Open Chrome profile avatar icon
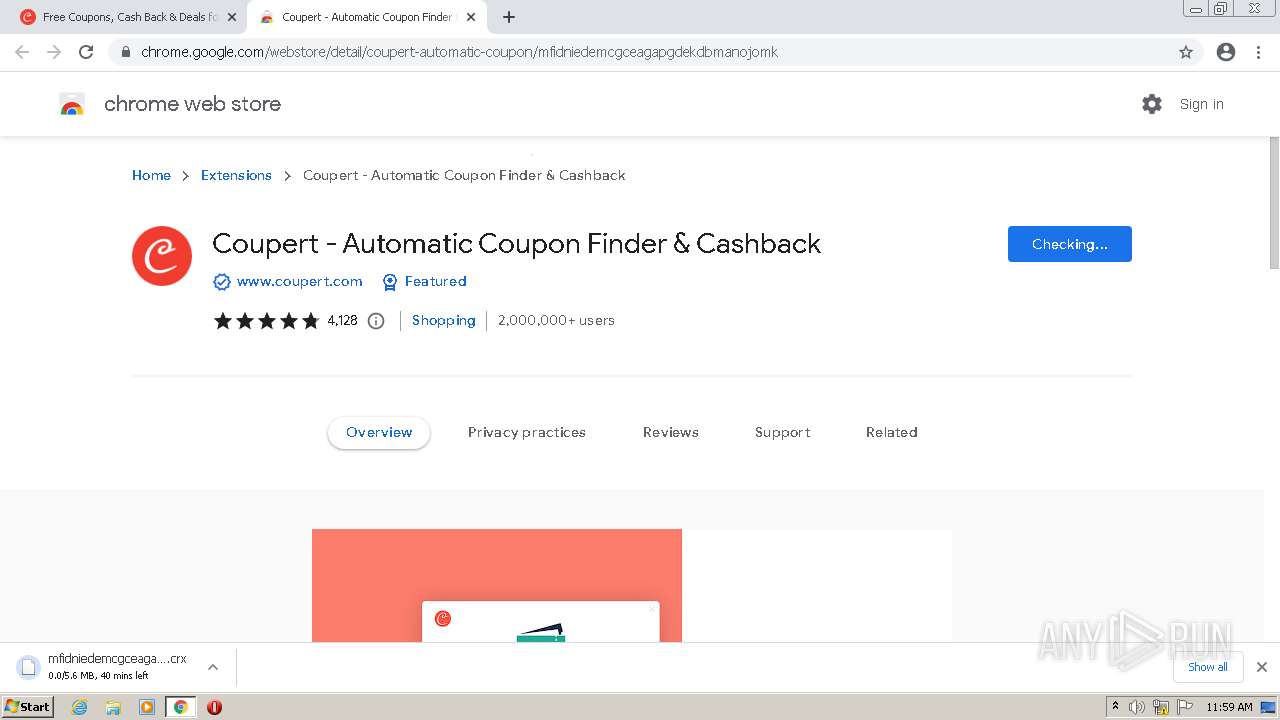Viewport: 1280px width, 720px height. coord(1226,52)
